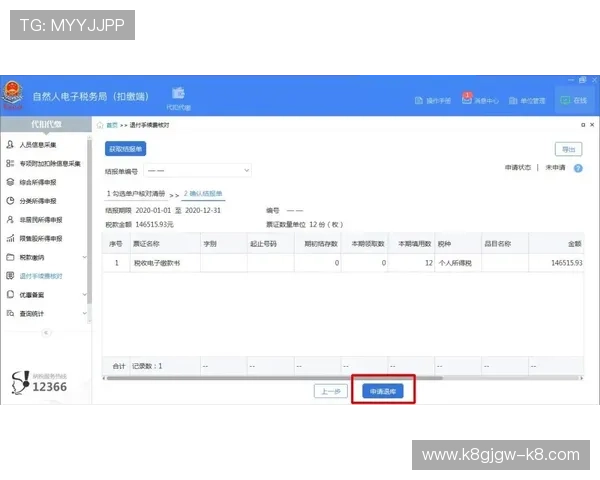Expand the 查询统计 submenu chevron
This screenshot has width=600, height=480.
(x=84, y=313)
